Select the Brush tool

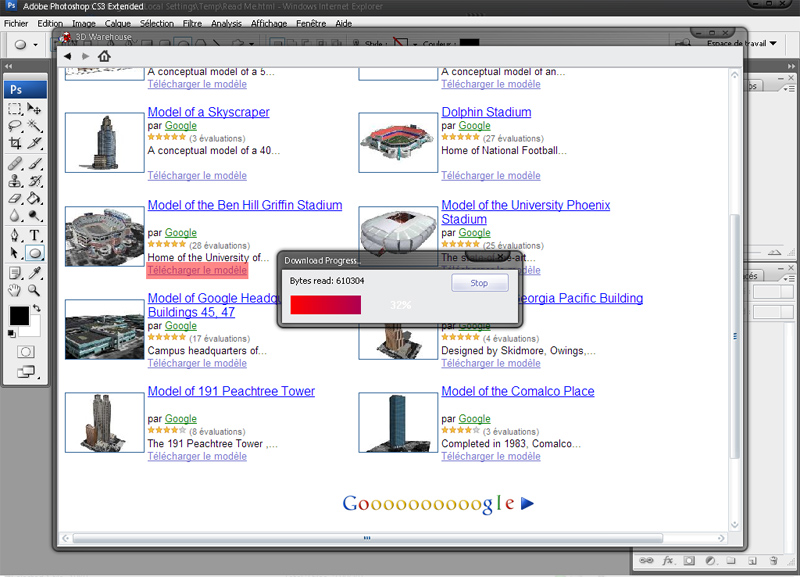(x=34, y=164)
